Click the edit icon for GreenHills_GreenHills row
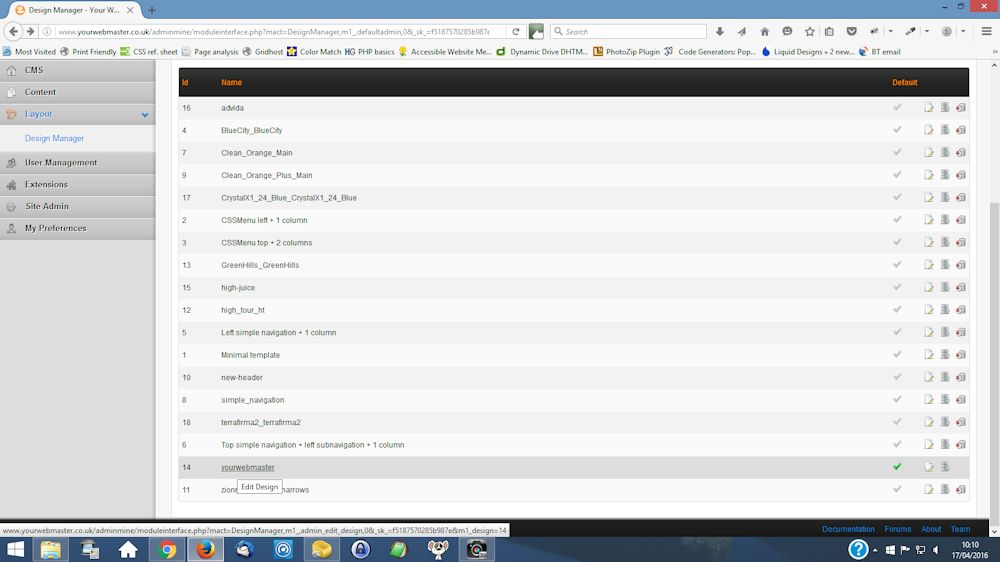This screenshot has height=562, width=1000. (929, 265)
